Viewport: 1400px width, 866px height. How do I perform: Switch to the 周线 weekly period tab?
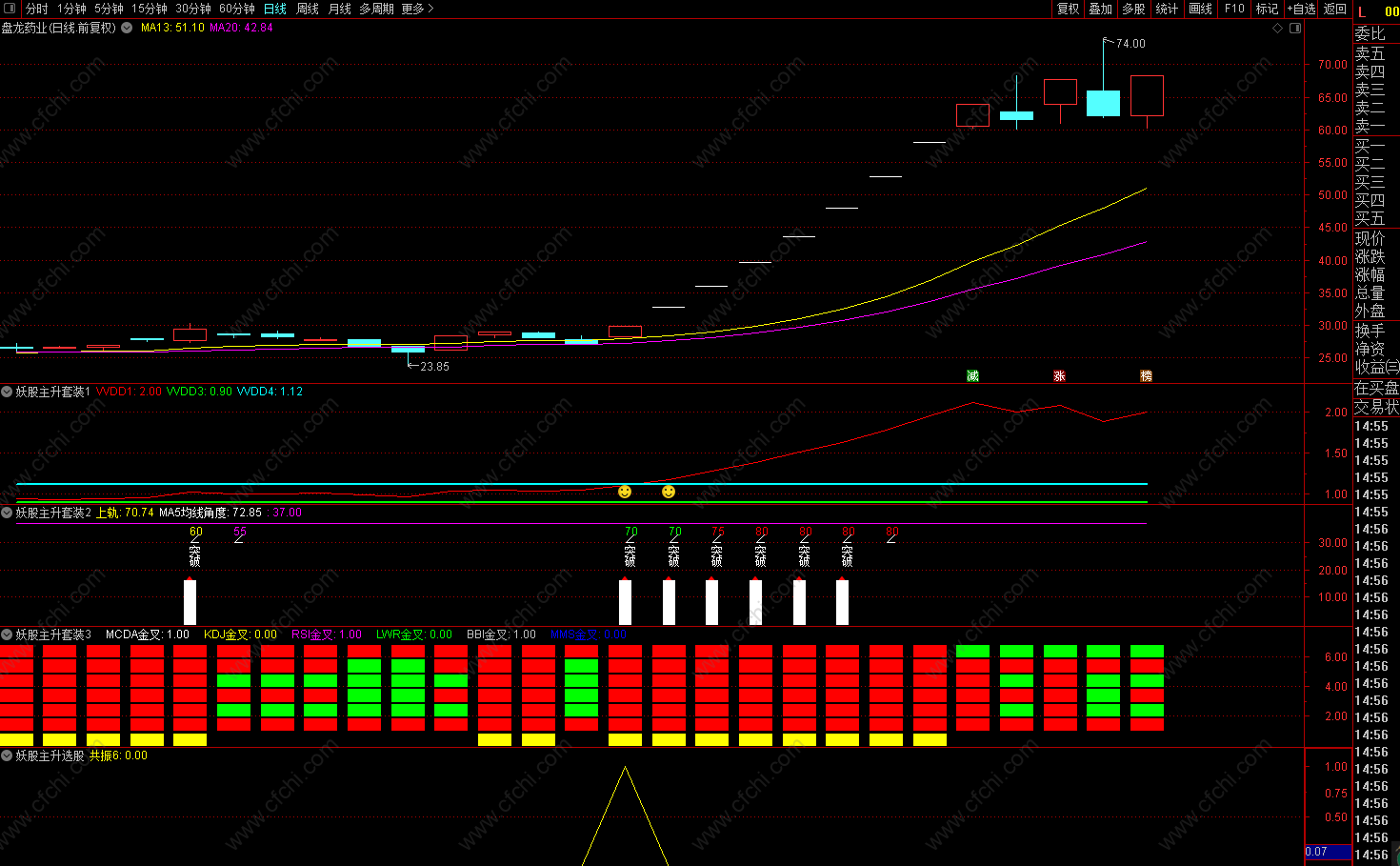click(x=308, y=9)
